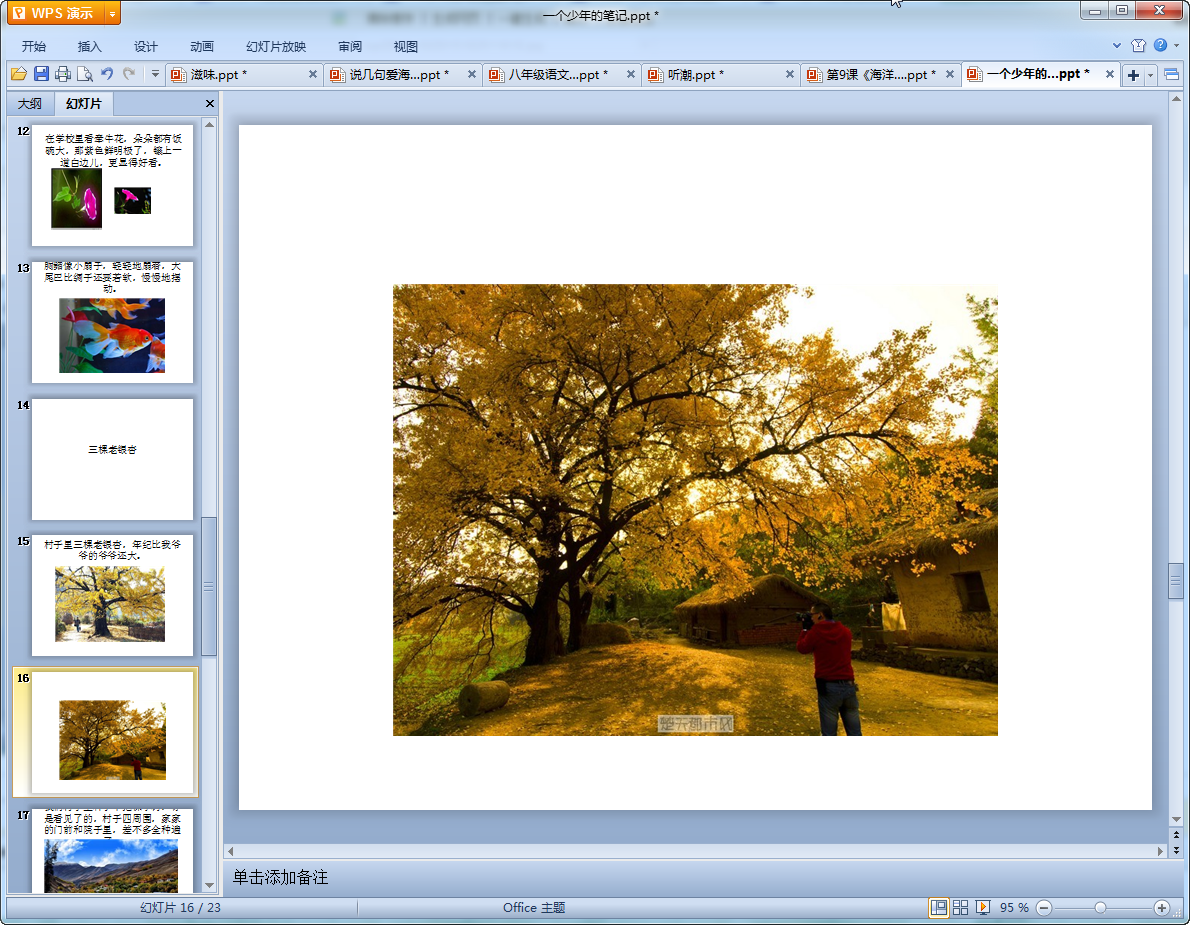This screenshot has width=1190, height=925.
Task: Click the zoom slider handle
Action: coord(1100,908)
